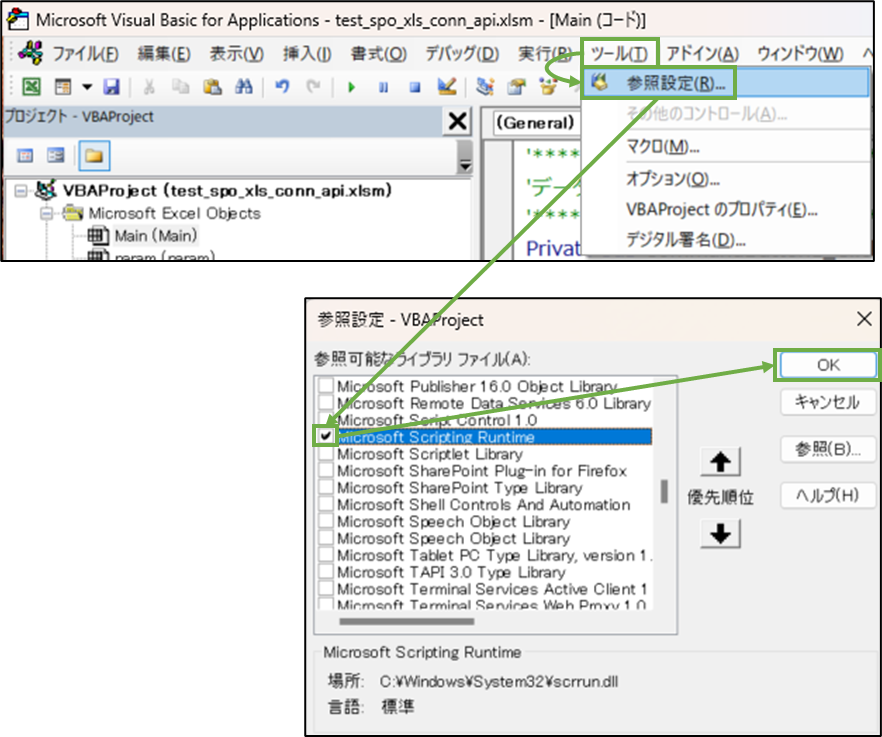The width and height of the screenshot is (882, 737).
Task: Check Microsoft SharePoint Plug-in for Firefox
Action: (x=326, y=470)
